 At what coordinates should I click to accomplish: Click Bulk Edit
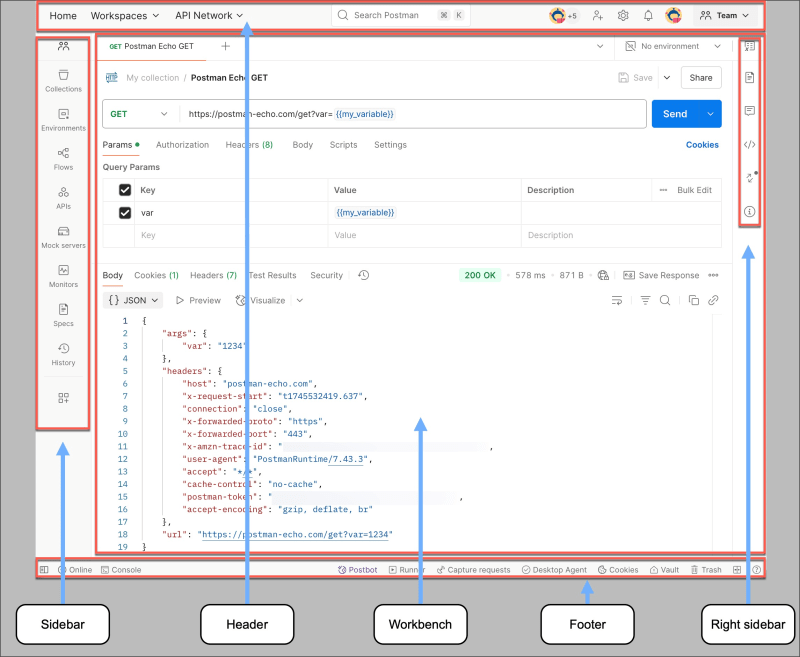(694, 190)
